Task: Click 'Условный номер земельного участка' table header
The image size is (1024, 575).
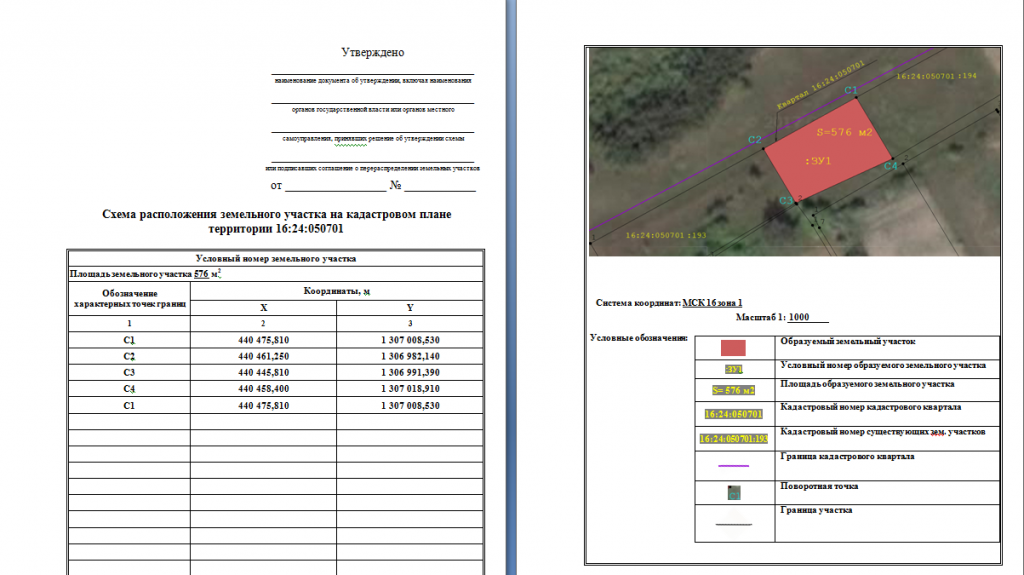Action: click(276, 259)
